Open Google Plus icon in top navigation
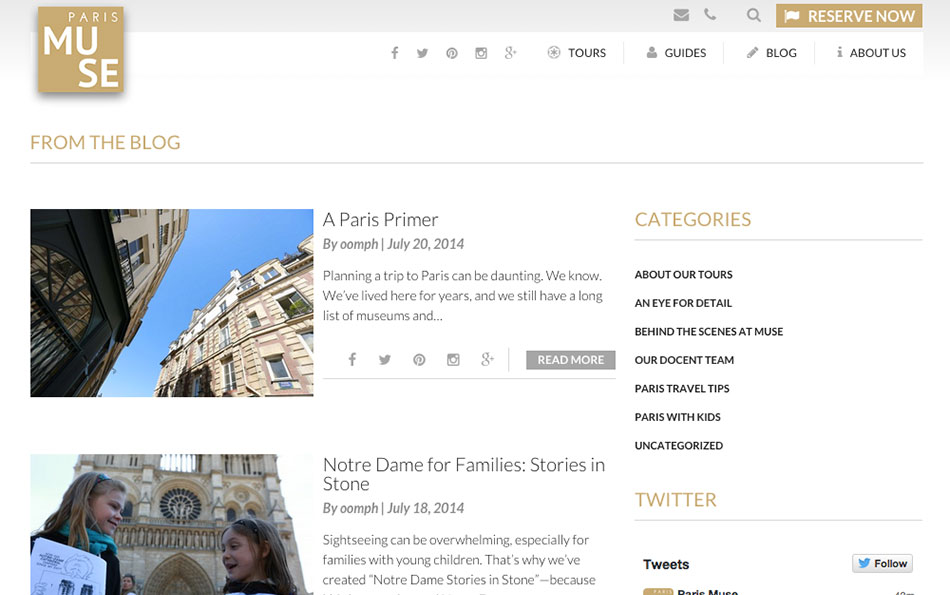The width and height of the screenshot is (950, 595). pyautogui.click(x=510, y=53)
